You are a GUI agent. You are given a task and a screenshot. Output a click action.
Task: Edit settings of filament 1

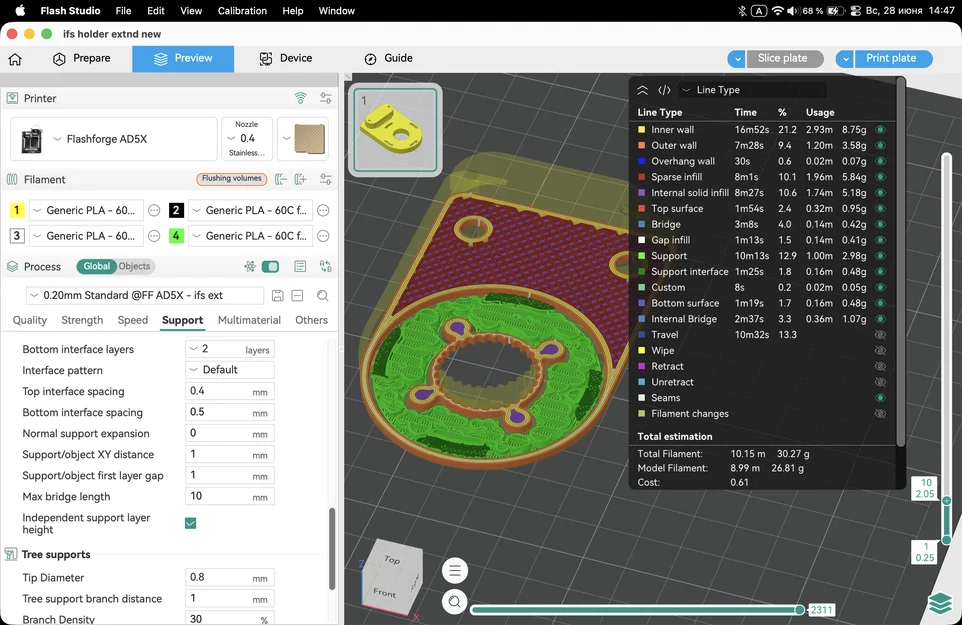(x=155, y=210)
